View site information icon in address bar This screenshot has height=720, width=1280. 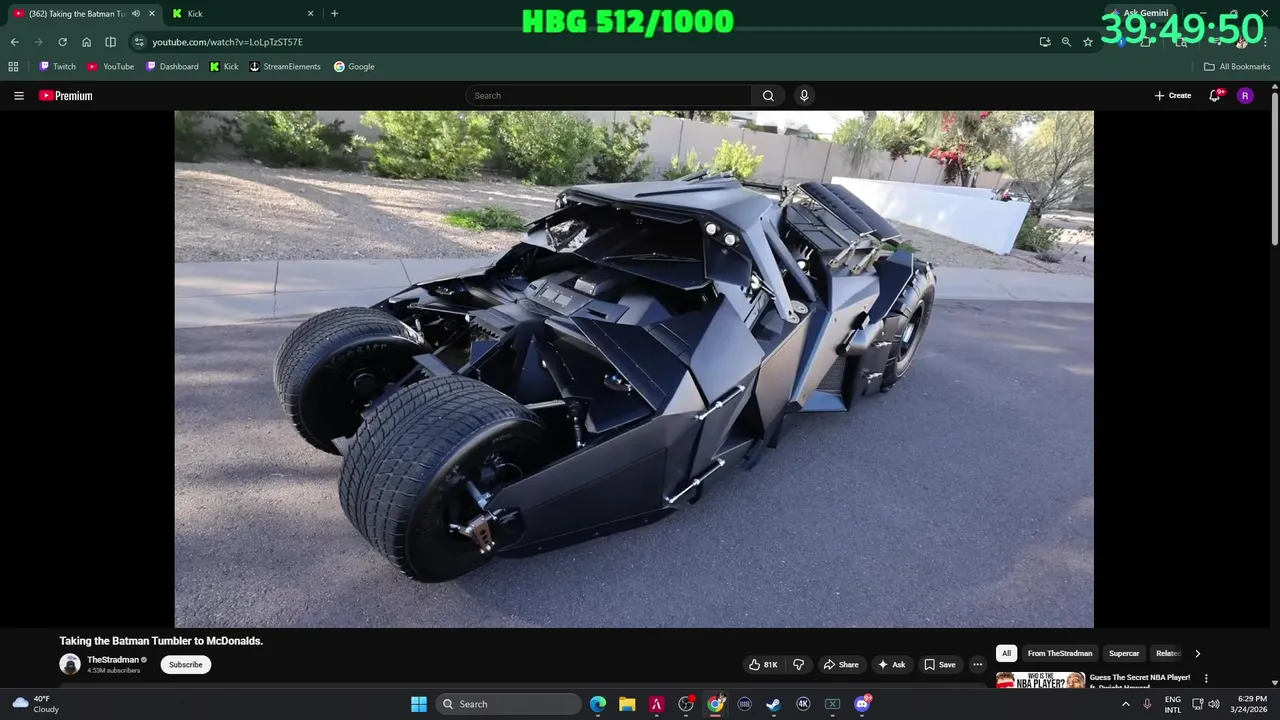[139, 42]
